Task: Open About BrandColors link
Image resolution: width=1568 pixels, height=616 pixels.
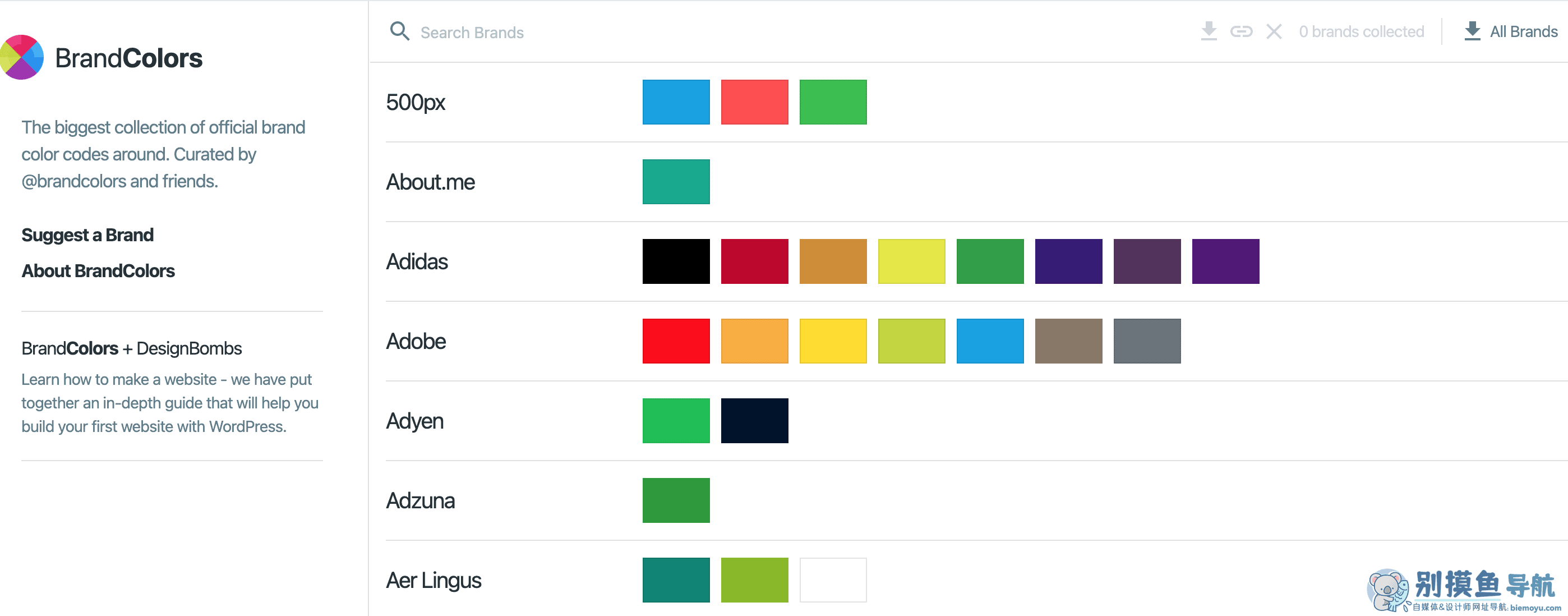Action: (x=98, y=271)
